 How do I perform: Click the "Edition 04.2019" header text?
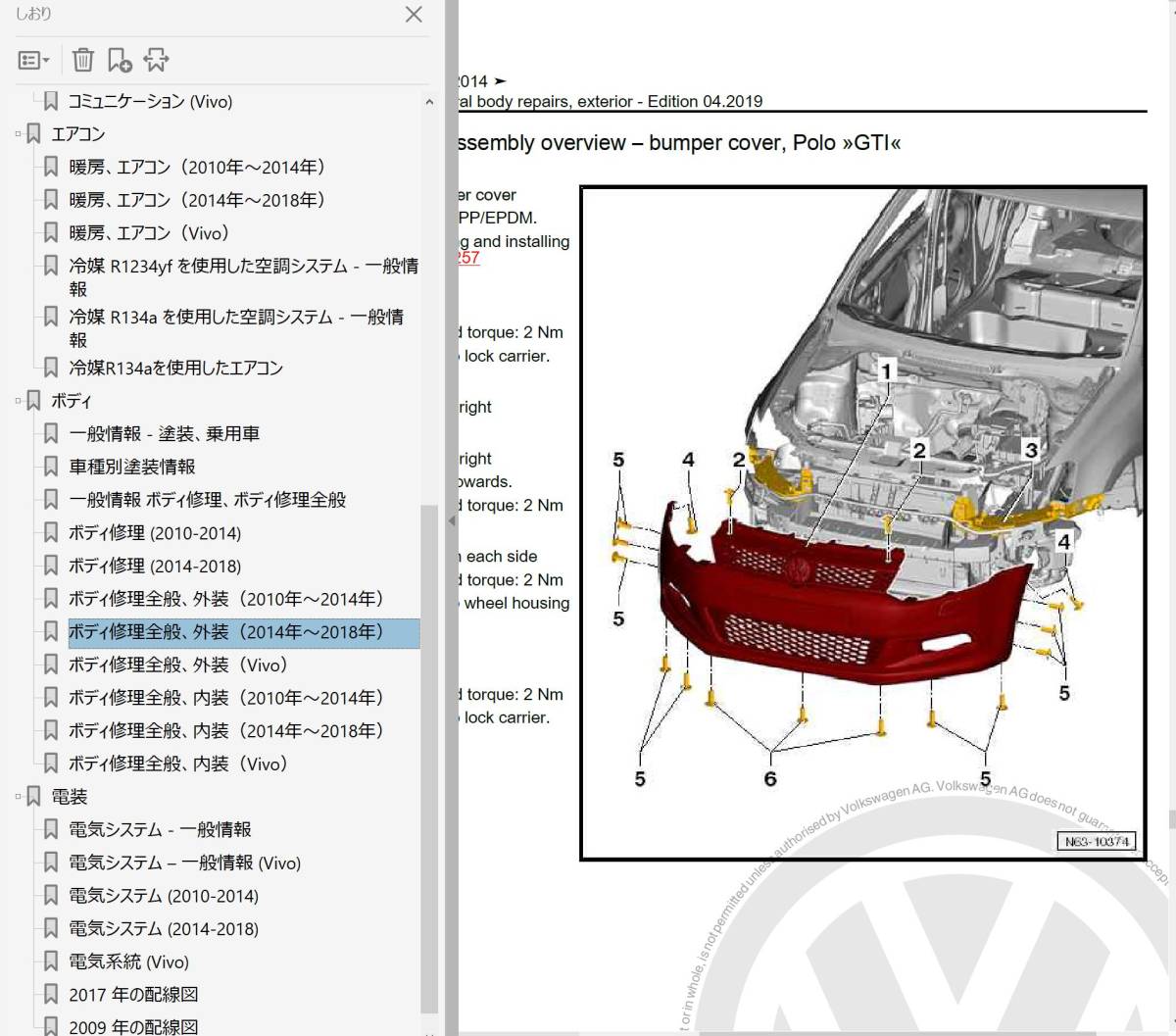tap(705, 101)
